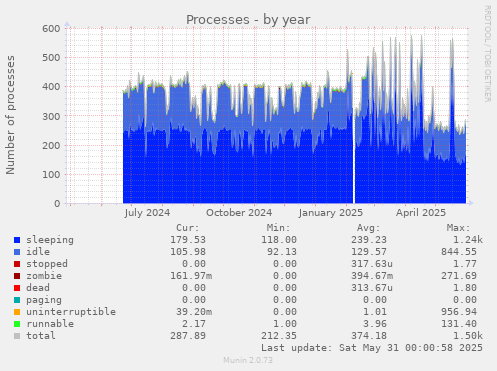The image size is (497, 371).
Task: Select the 'paging' legend label
Action: (x=44, y=300)
